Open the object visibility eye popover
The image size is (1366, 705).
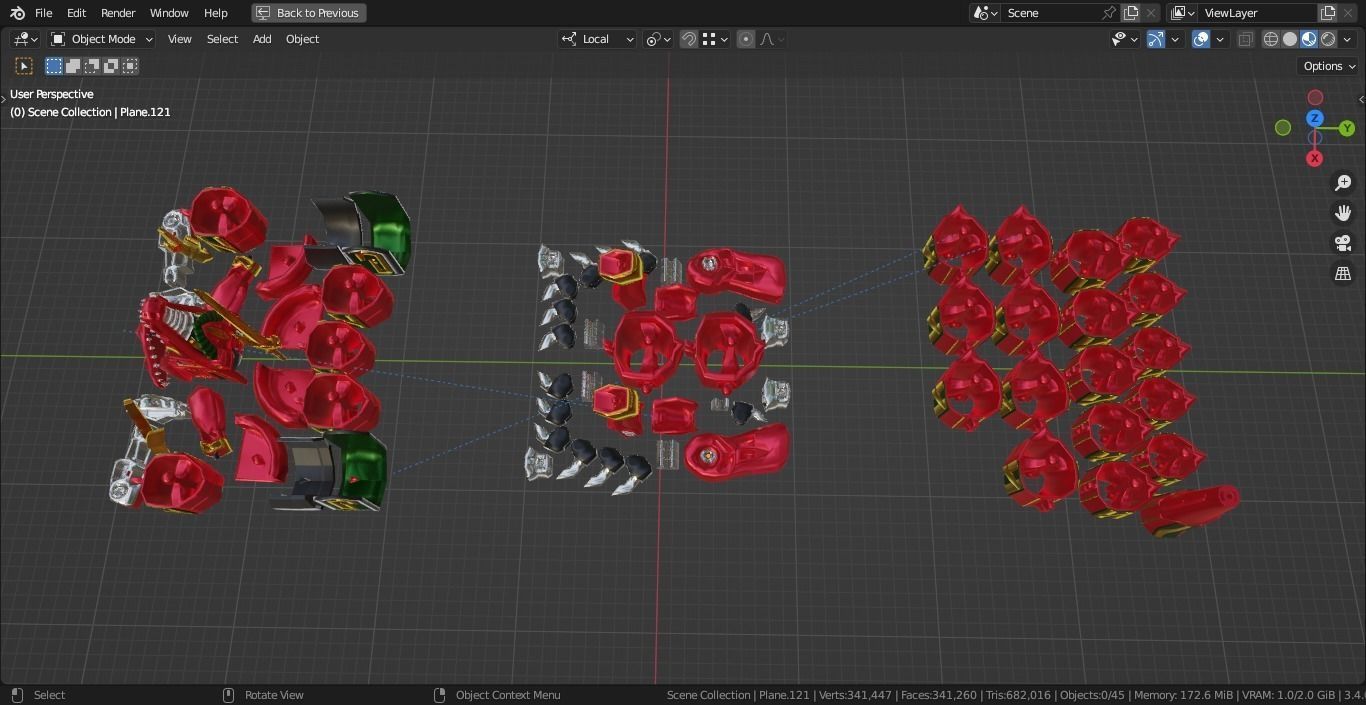point(1125,39)
